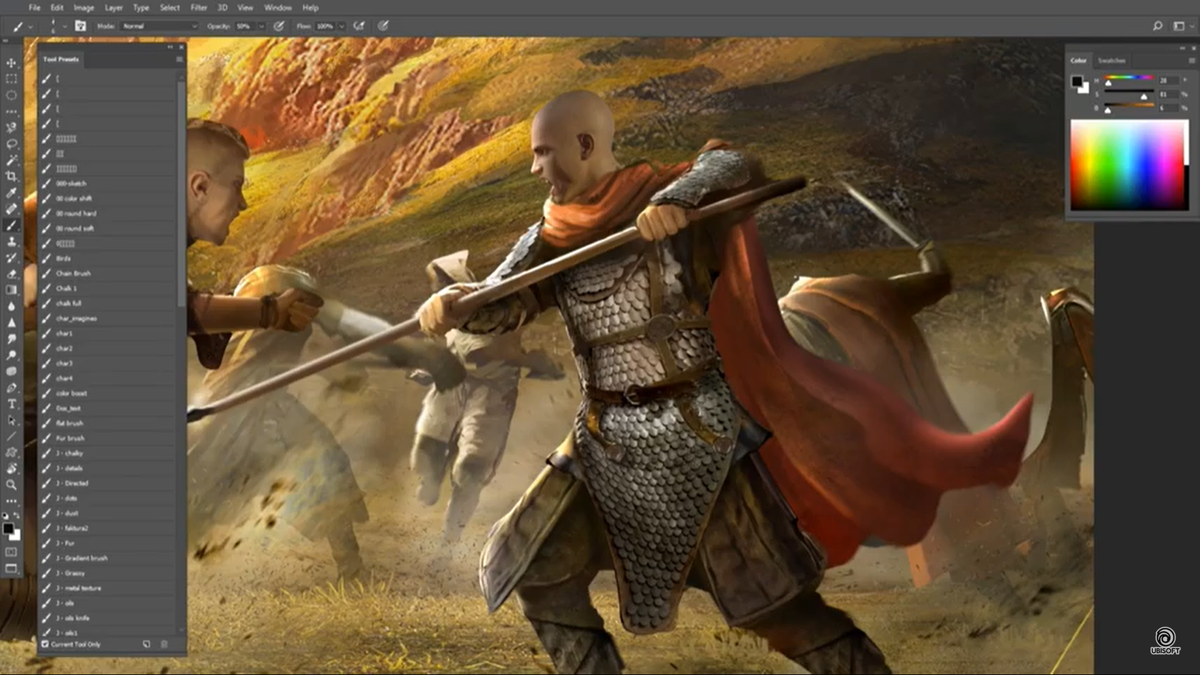This screenshot has height=675, width=1200.
Task: Collapse the Tool Presets panel
Action: pos(169,47)
